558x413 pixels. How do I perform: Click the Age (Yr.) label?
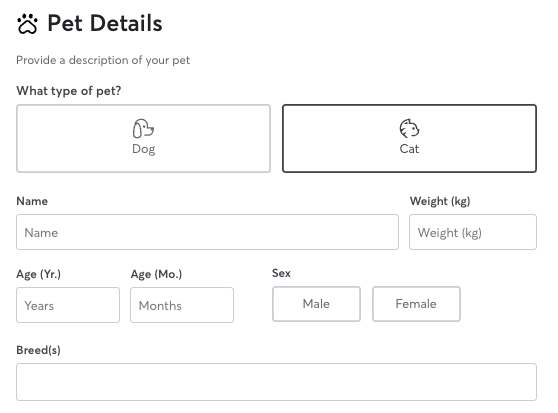[38, 274]
